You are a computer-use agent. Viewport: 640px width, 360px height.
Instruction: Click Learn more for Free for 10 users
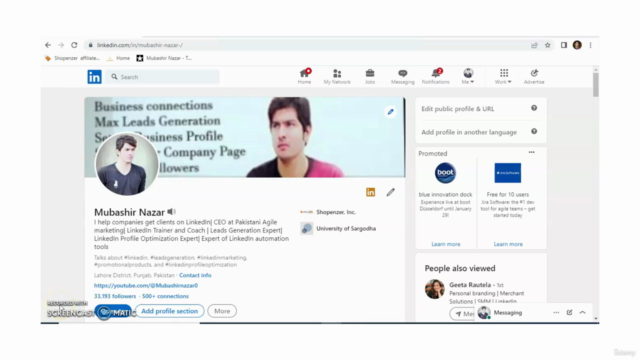(x=508, y=244)
